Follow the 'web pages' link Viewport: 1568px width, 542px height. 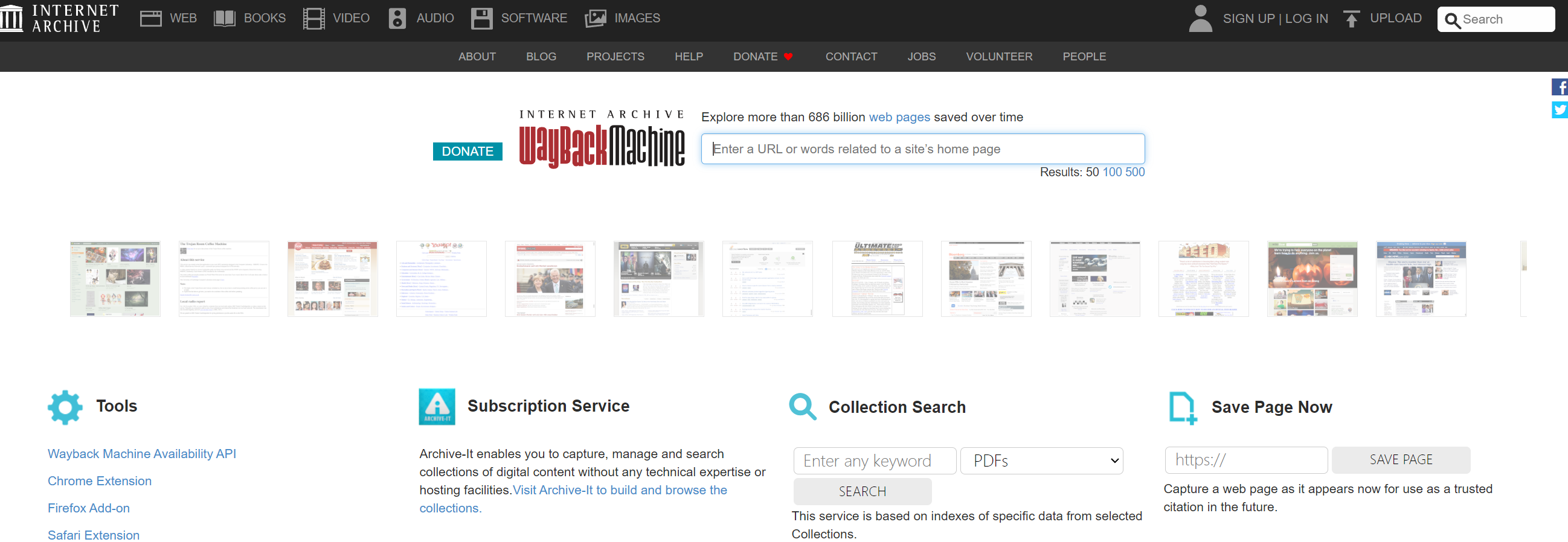(x=898, y=118)
